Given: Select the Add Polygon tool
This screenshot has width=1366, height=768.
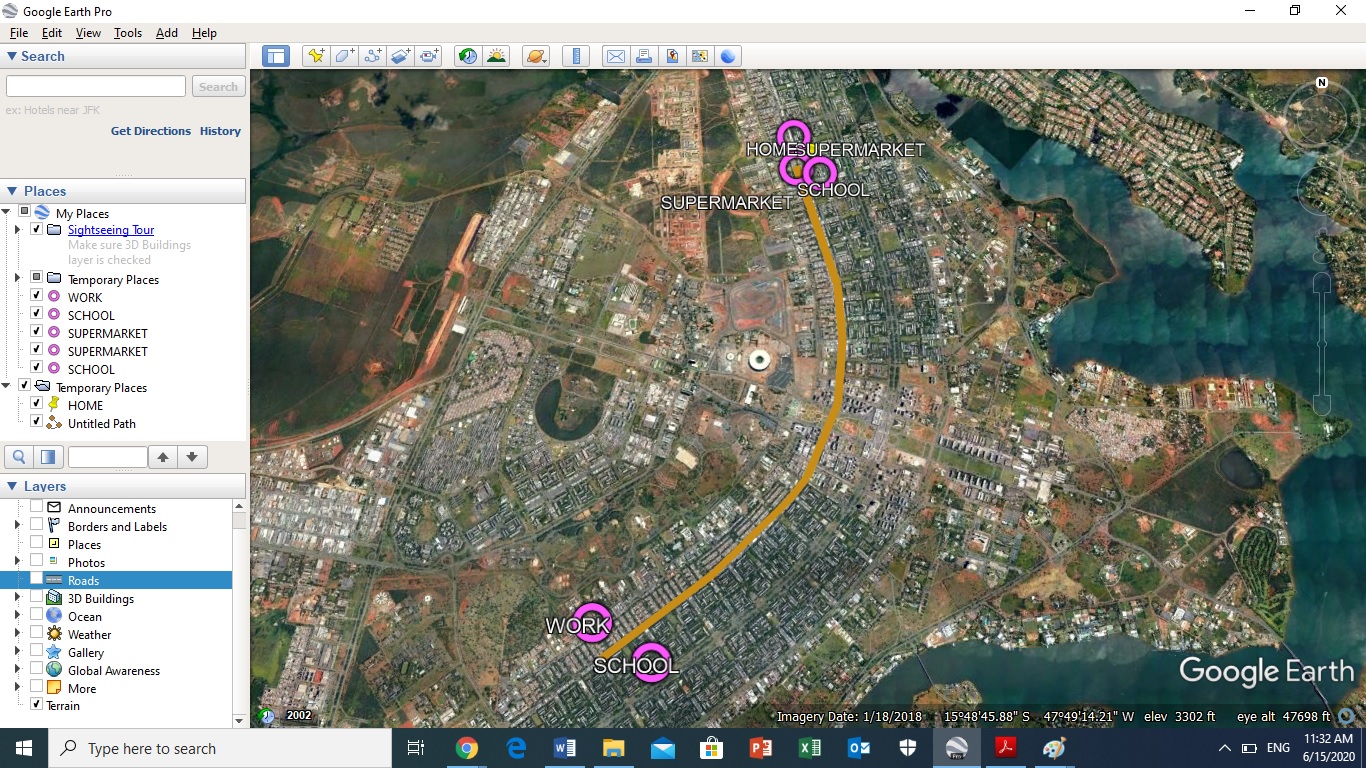Looking at the screenshot, I should pyautogui.click(x=344, y=56).
